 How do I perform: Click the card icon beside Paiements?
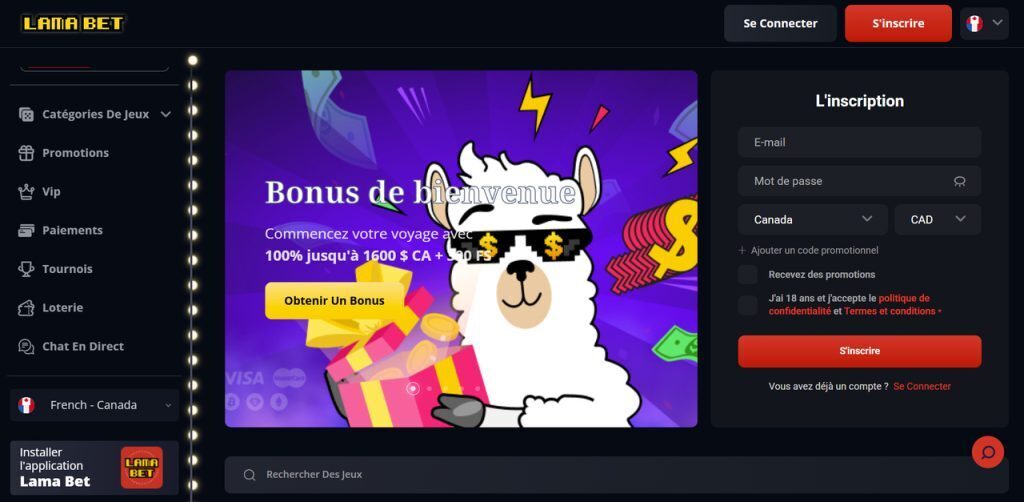(x=26, y=230)
